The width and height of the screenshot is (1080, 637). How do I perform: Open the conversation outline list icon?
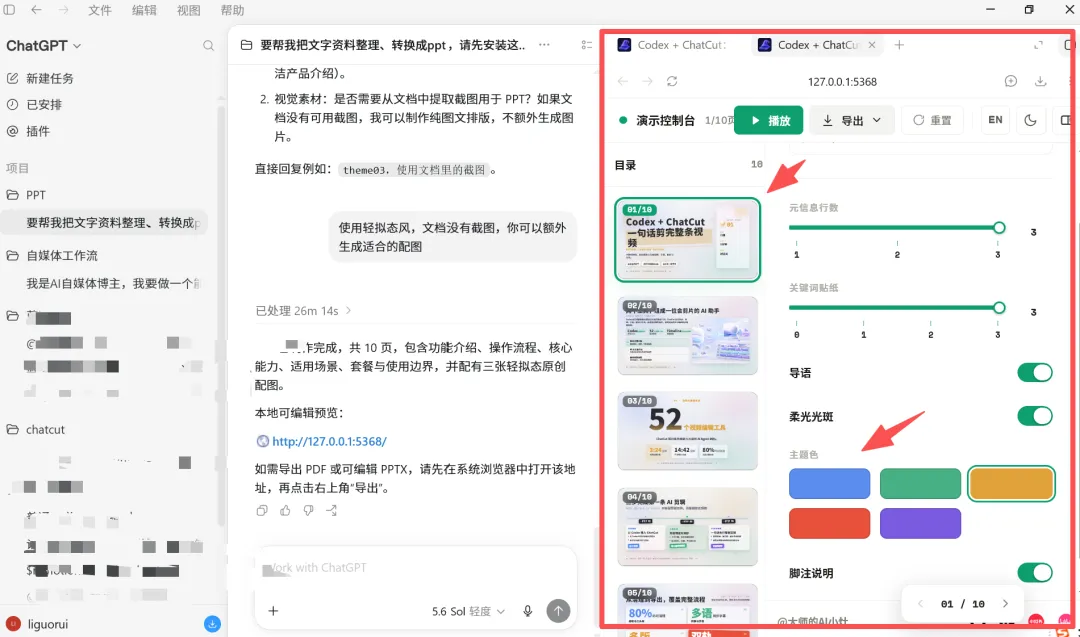(586, 45)
